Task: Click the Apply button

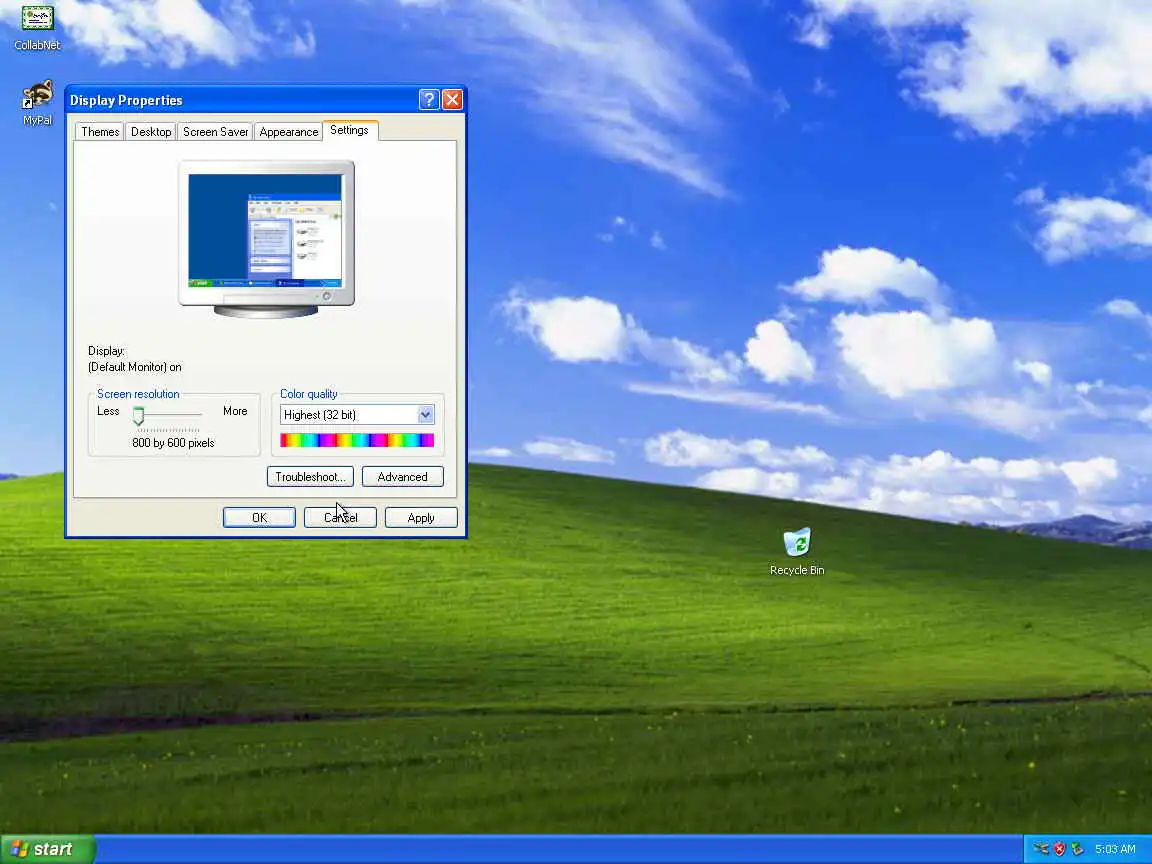Action: (x=421, y=518)
